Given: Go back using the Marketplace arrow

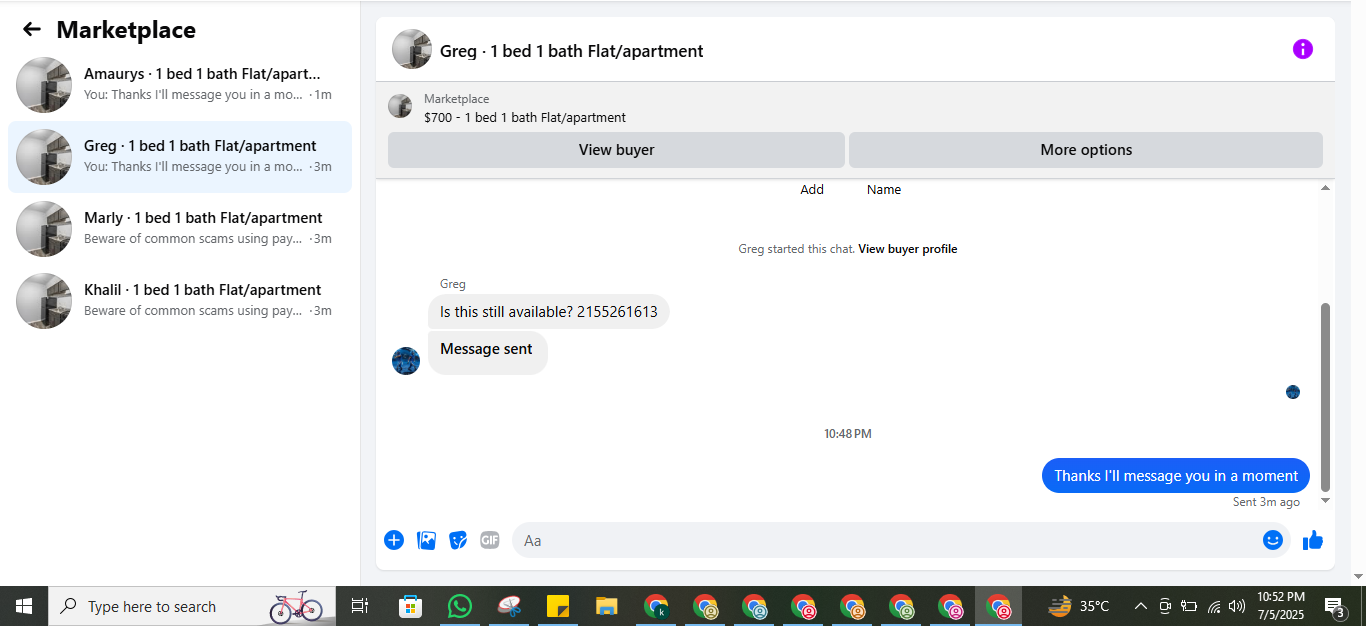Looking at the screenshot, I should click(32, 30).
